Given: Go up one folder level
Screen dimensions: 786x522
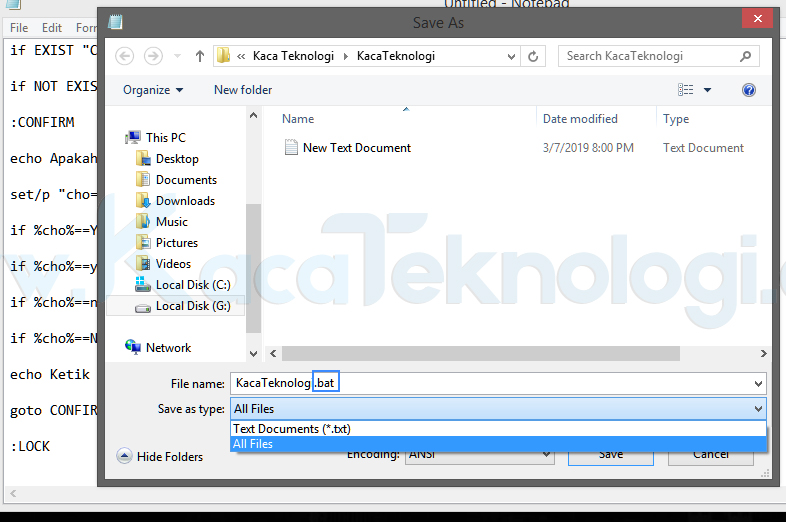Looking at the screenshot, I should tap(200, 56).
